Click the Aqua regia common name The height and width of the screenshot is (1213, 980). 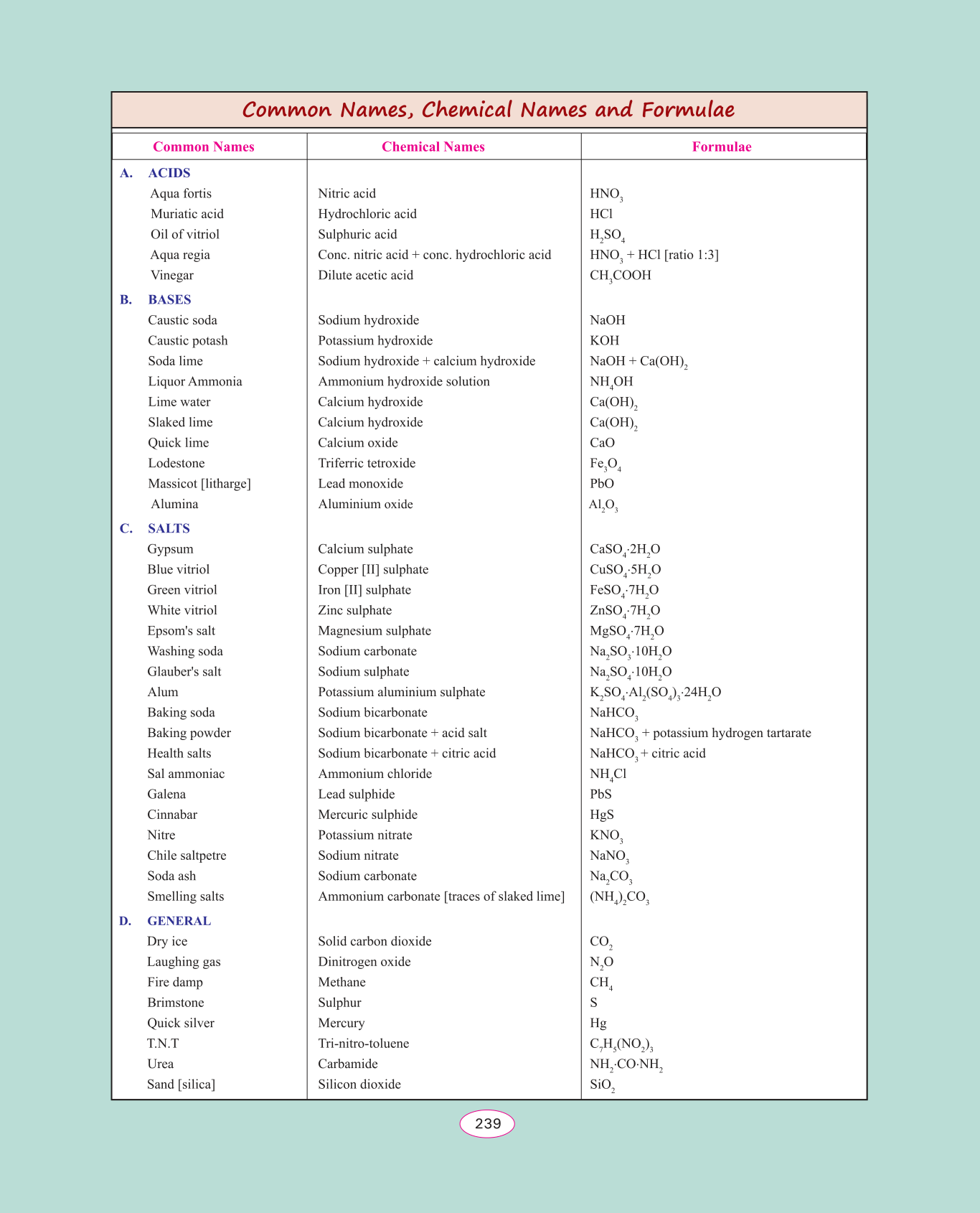coord(180,255)
